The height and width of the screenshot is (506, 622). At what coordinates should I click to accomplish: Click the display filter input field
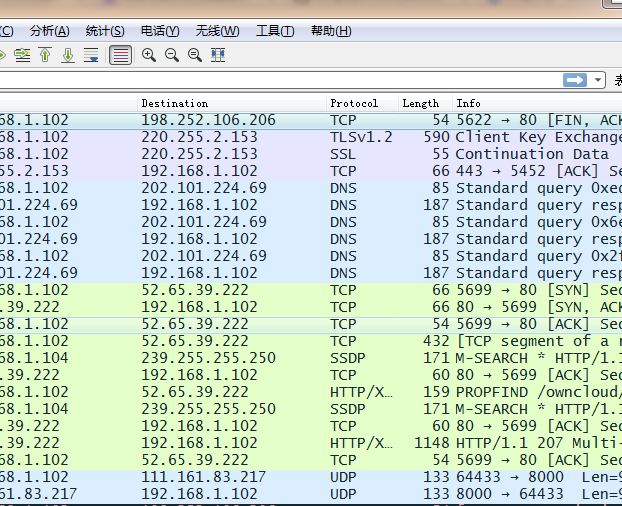tap(280, 80)
